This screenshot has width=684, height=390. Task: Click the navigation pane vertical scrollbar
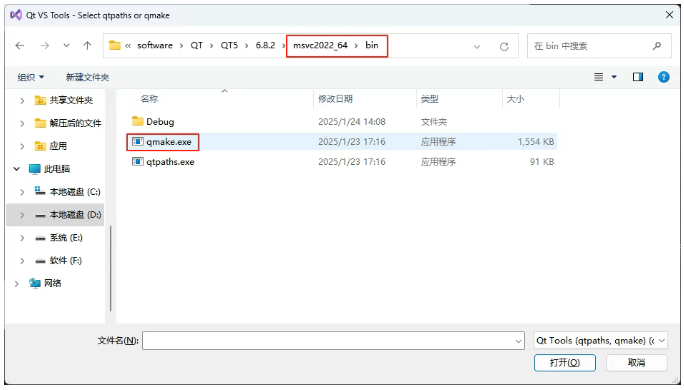(111, 268)
